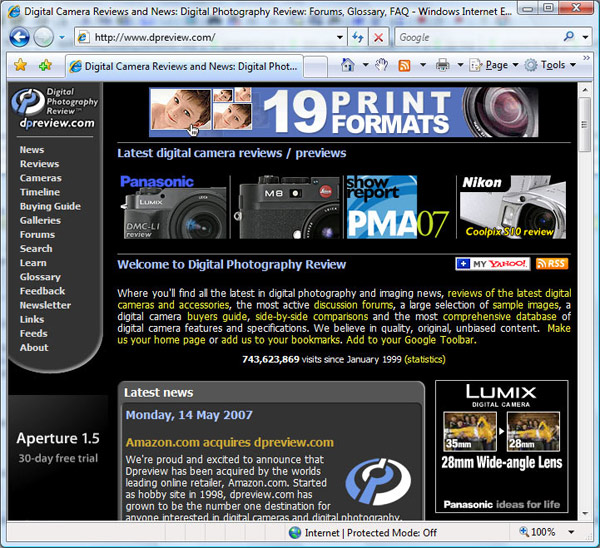600x548 pixels.
Task: Click the red Stop loading icon
Action: click(378, 38)
